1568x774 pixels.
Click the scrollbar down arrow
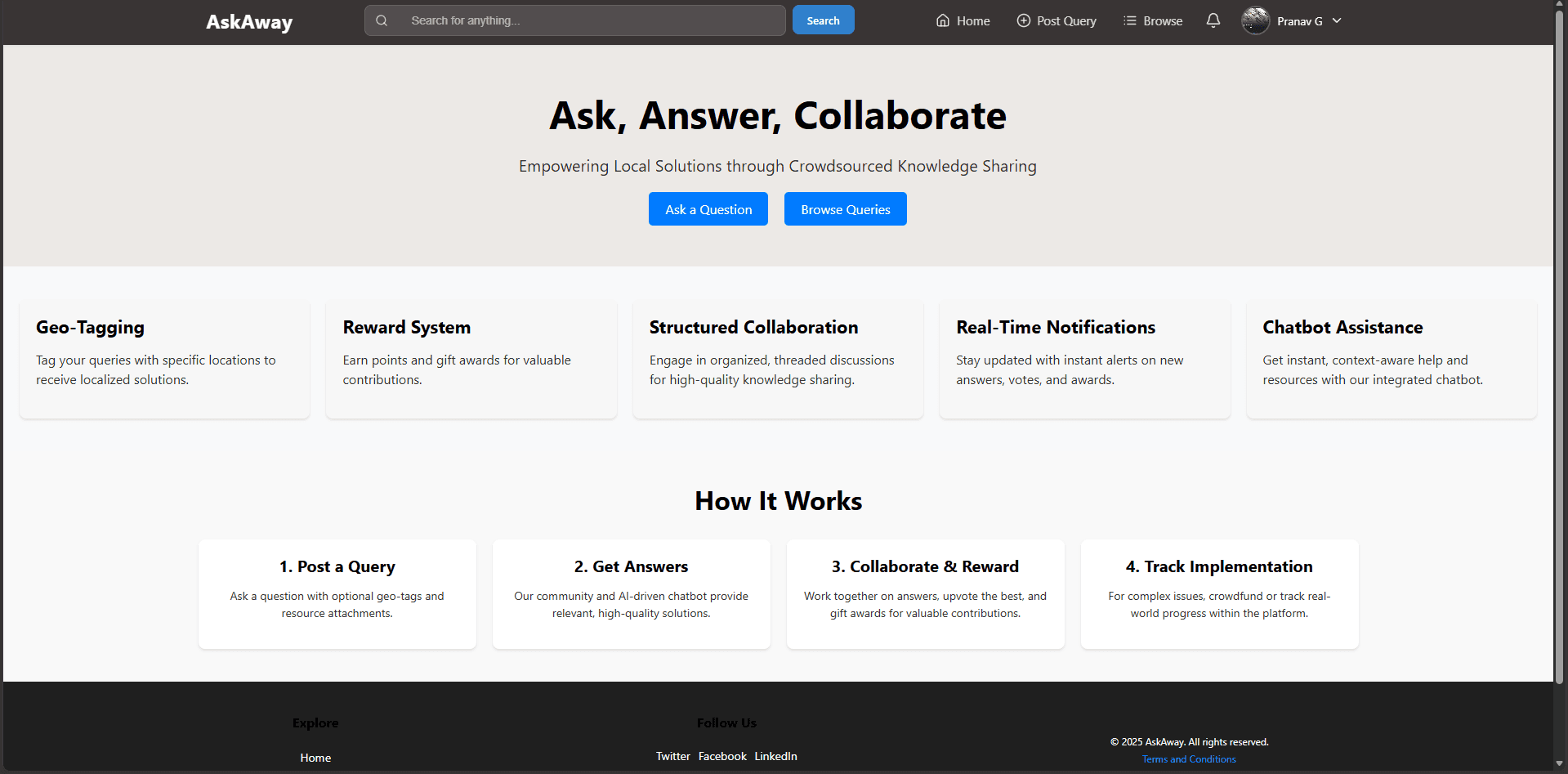(x=1559, y=764)
